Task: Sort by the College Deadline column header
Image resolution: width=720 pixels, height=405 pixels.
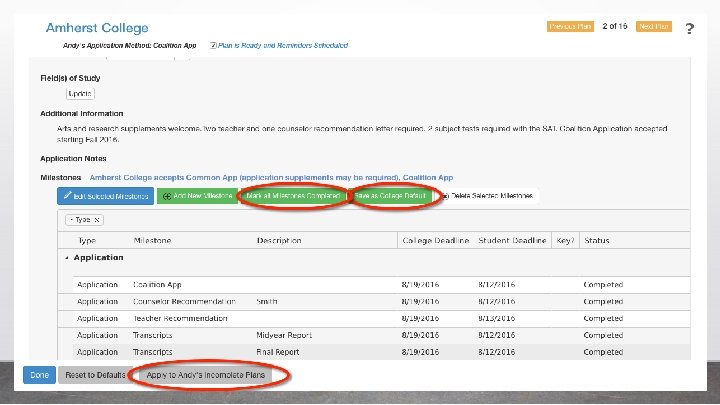Action: (436, 241)
